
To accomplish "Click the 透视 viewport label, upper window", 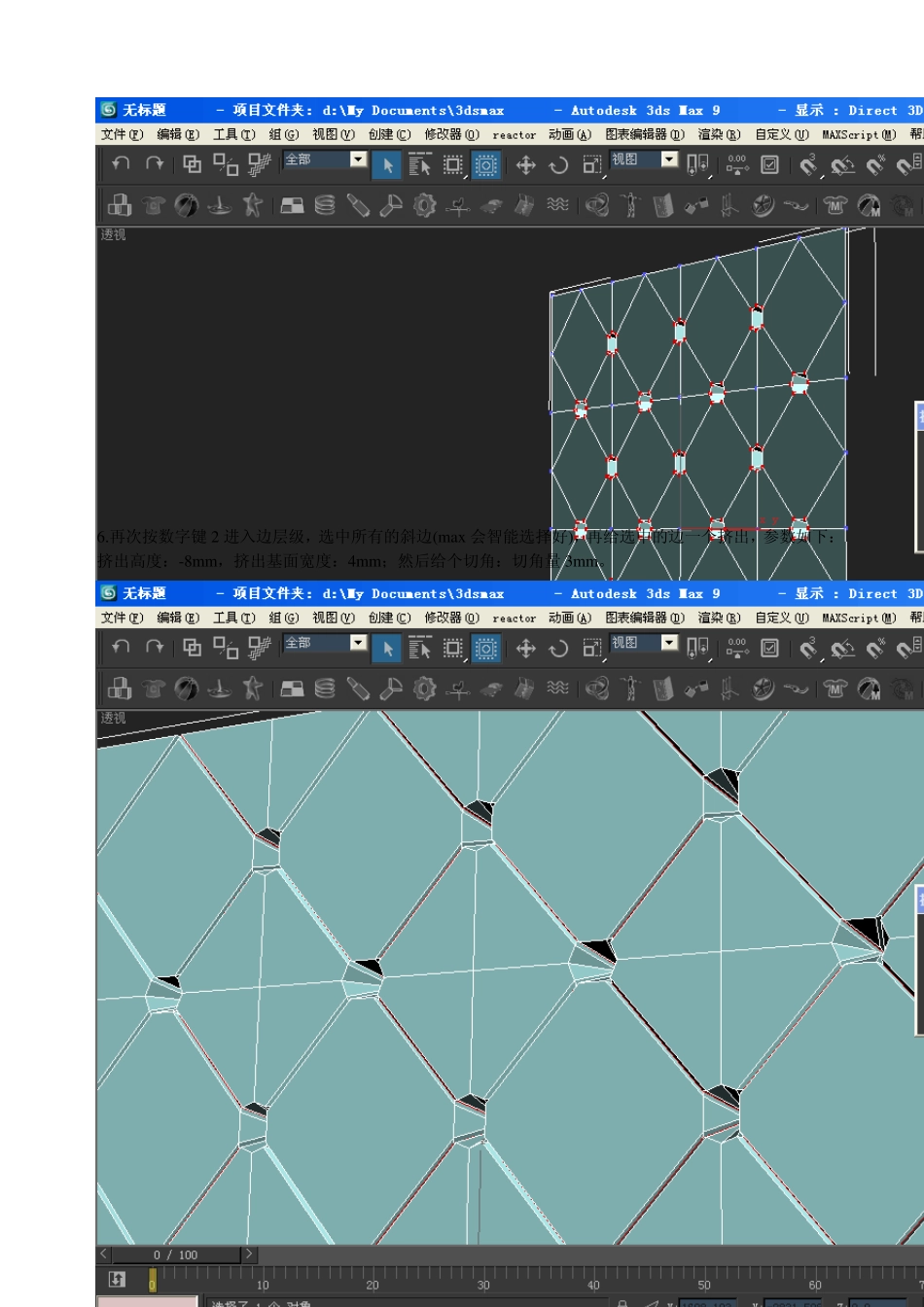I will click(x=113, y=234).
